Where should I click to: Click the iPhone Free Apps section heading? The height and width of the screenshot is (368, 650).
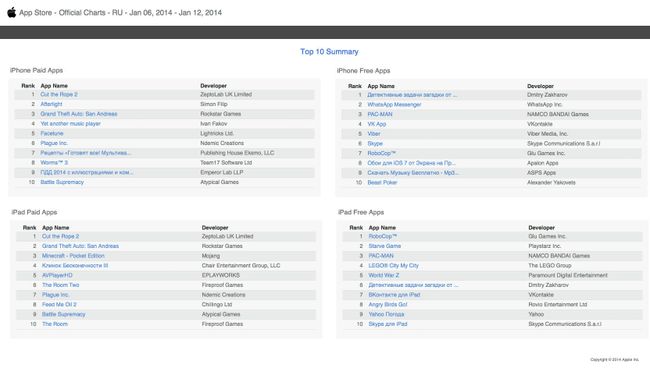pyautogui.click(x=363, y=71)
